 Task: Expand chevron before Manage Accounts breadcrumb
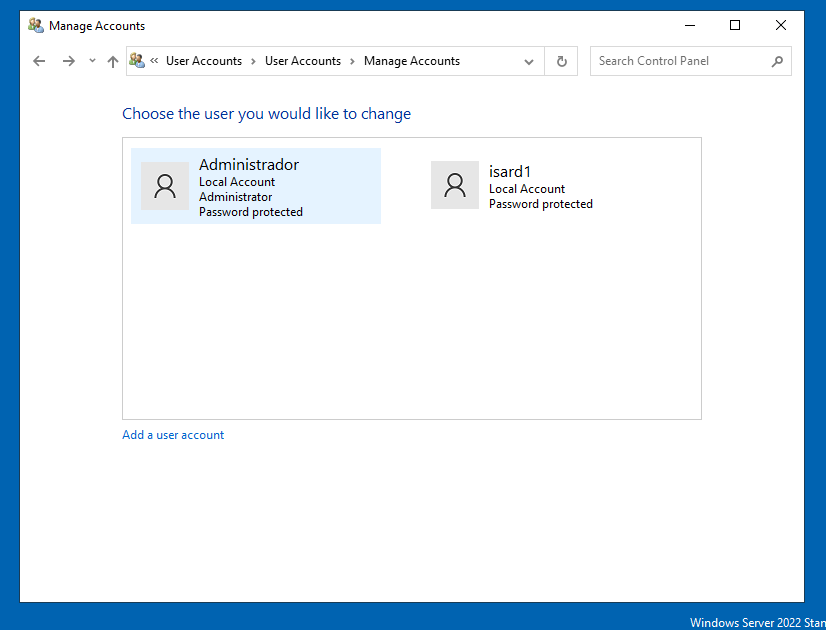(352, 61)
